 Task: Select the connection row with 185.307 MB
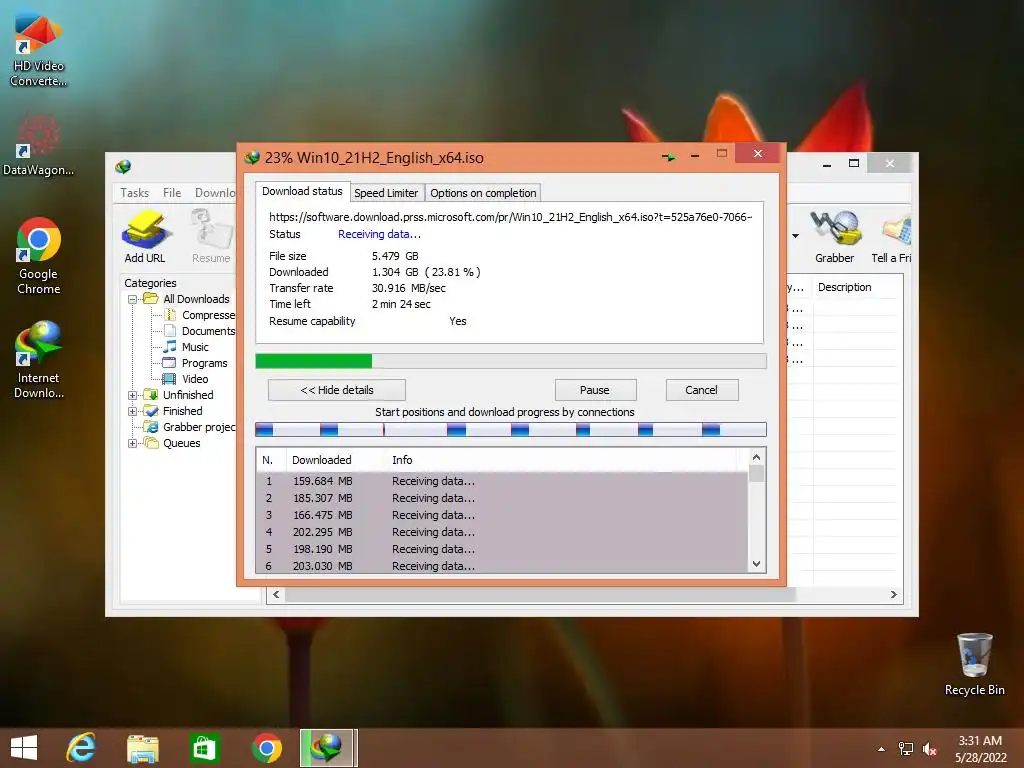(x=502, y=498)
